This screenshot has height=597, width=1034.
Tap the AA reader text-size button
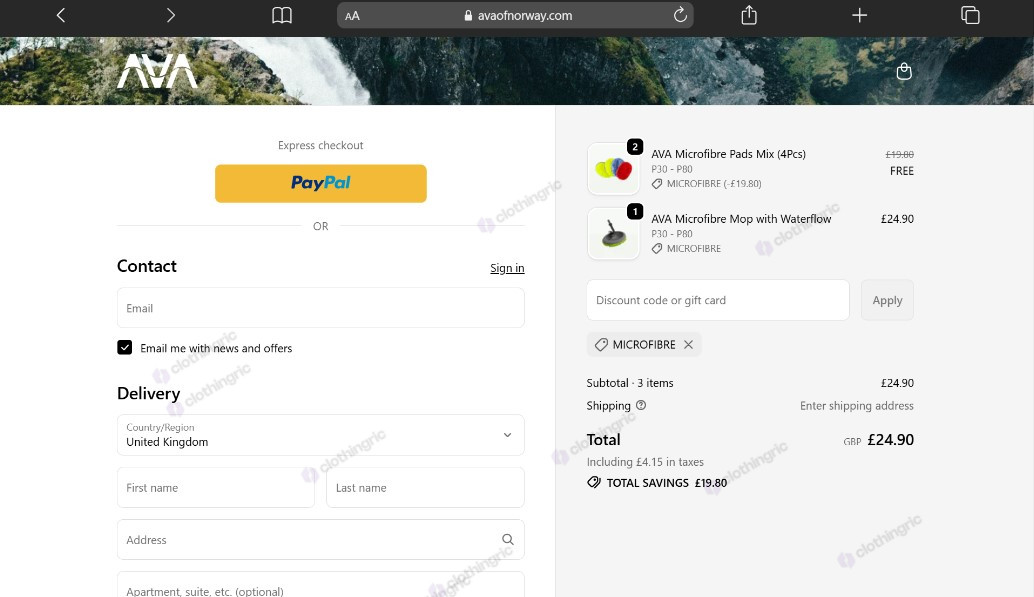click(352, 16)
